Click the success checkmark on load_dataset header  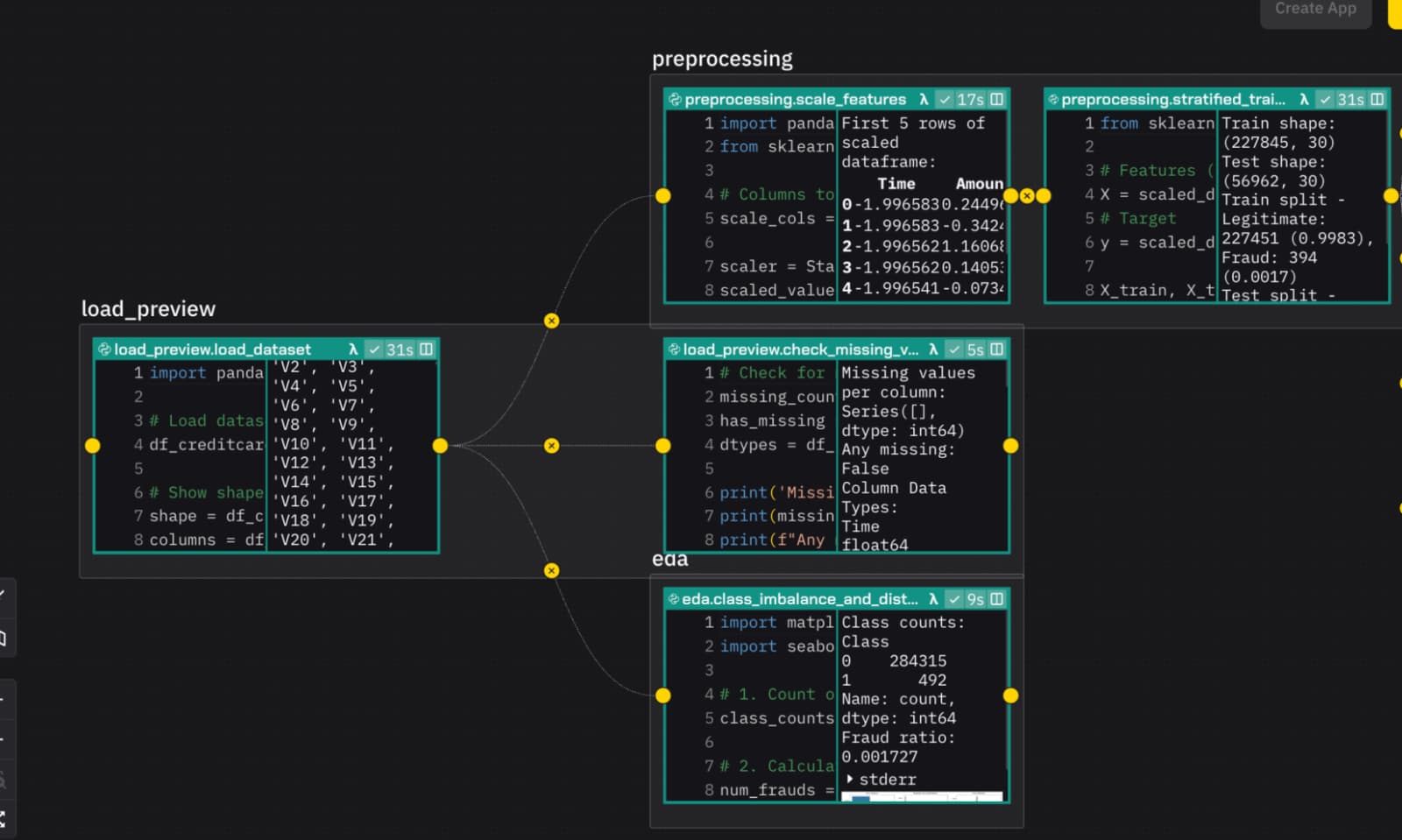tap(373, 349)
